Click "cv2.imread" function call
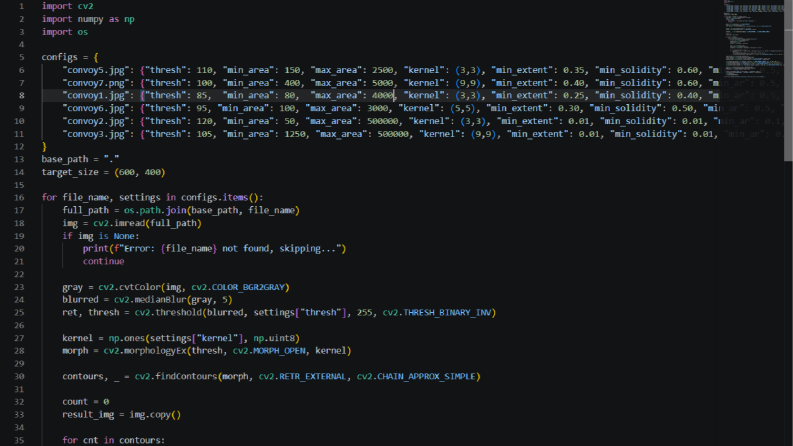 tap(119, 223)
